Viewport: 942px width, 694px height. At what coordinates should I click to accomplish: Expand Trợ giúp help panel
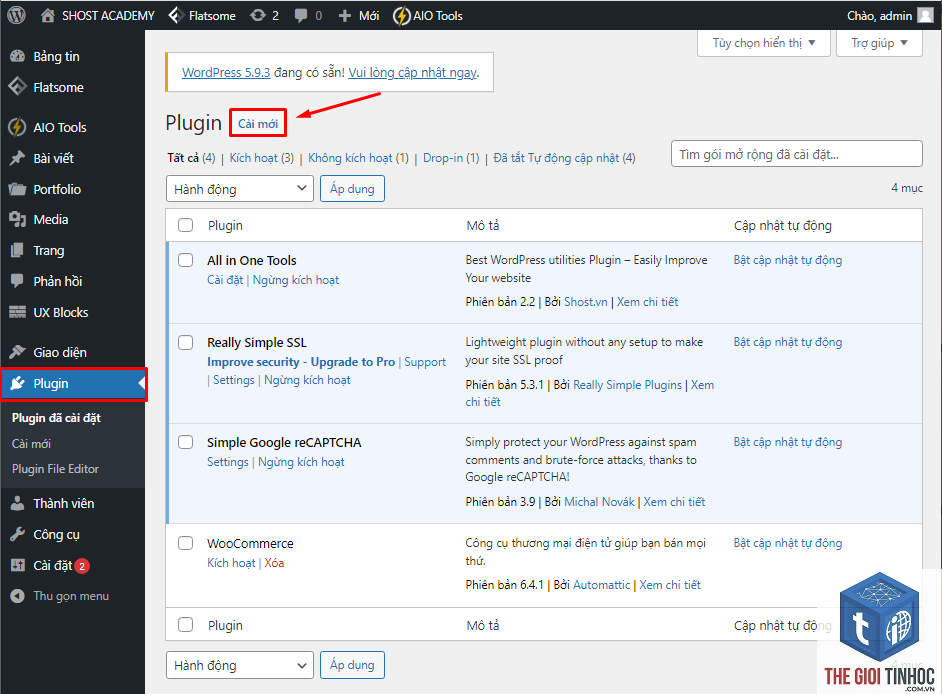pyautogui.click(x=879, y=43)
